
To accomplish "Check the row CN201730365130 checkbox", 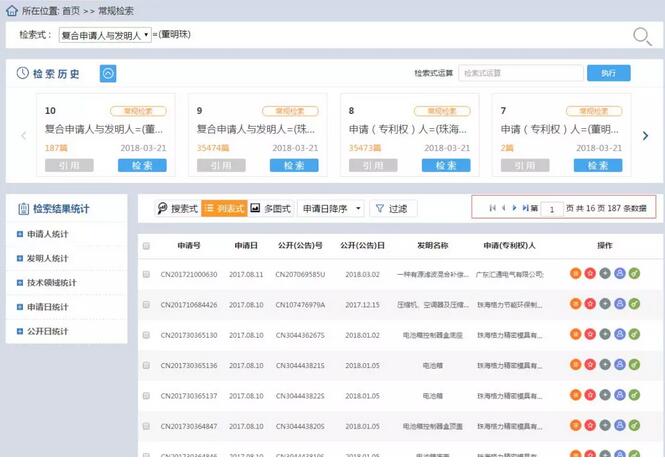I will [x=146, y=335].
